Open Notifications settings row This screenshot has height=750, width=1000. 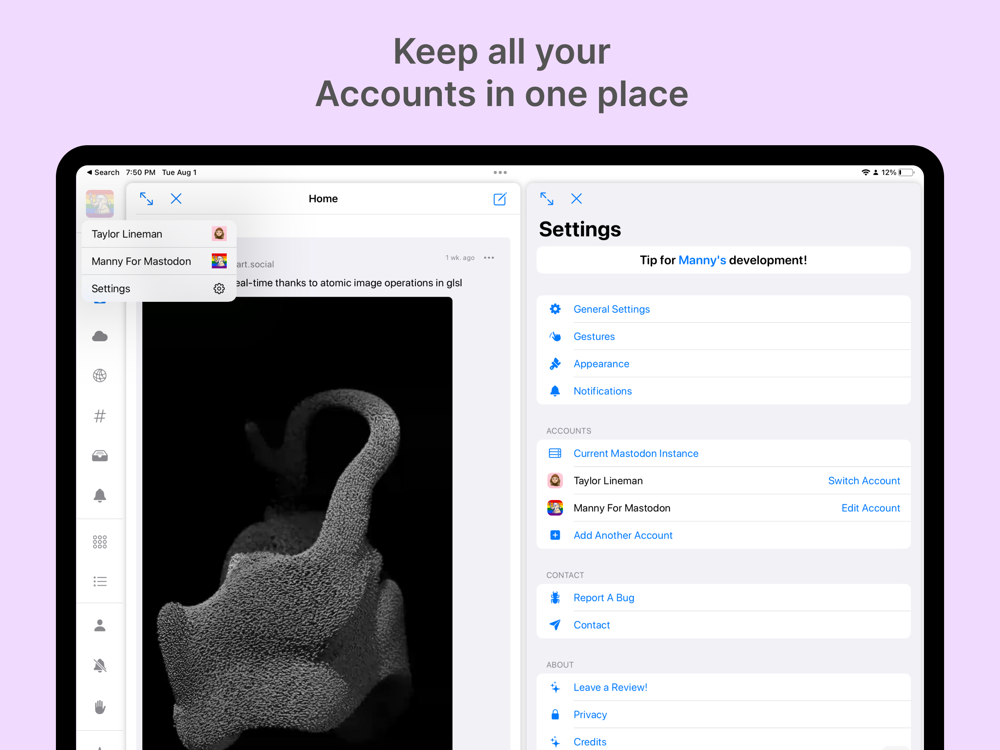tap(723, 391)
